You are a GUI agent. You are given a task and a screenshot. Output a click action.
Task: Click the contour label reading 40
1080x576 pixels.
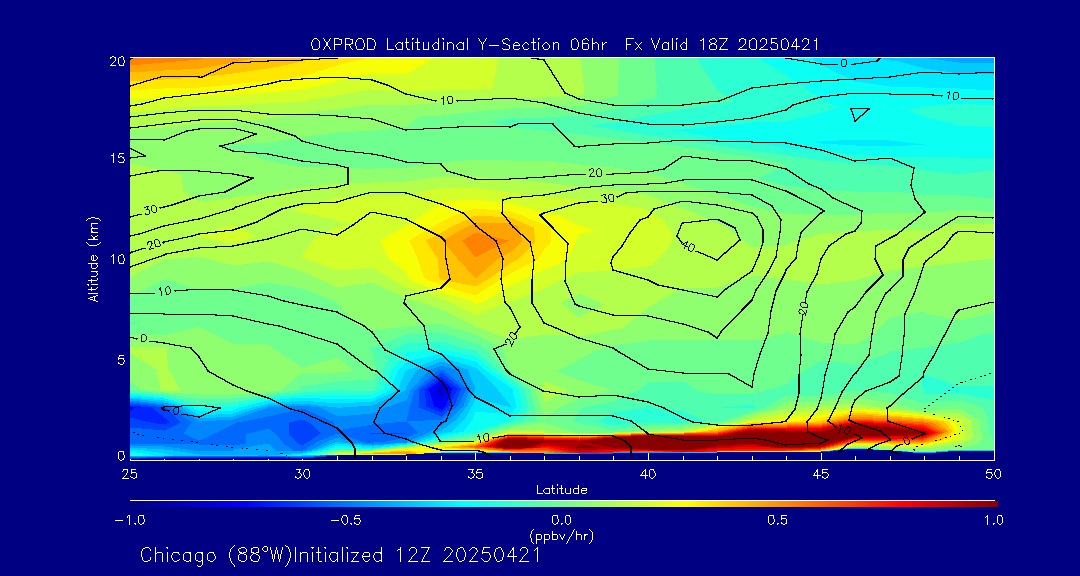click(687, 245)
